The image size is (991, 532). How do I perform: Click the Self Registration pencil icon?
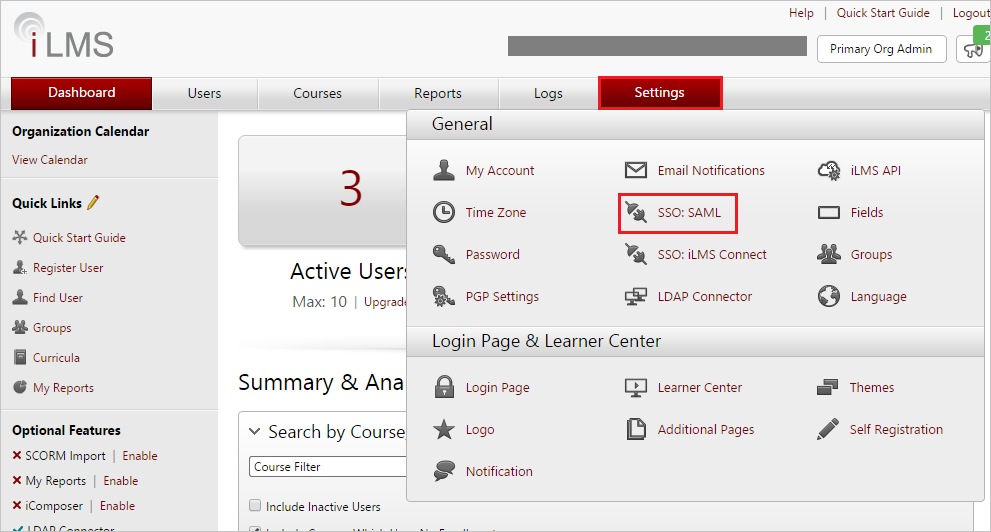(827, 429)
